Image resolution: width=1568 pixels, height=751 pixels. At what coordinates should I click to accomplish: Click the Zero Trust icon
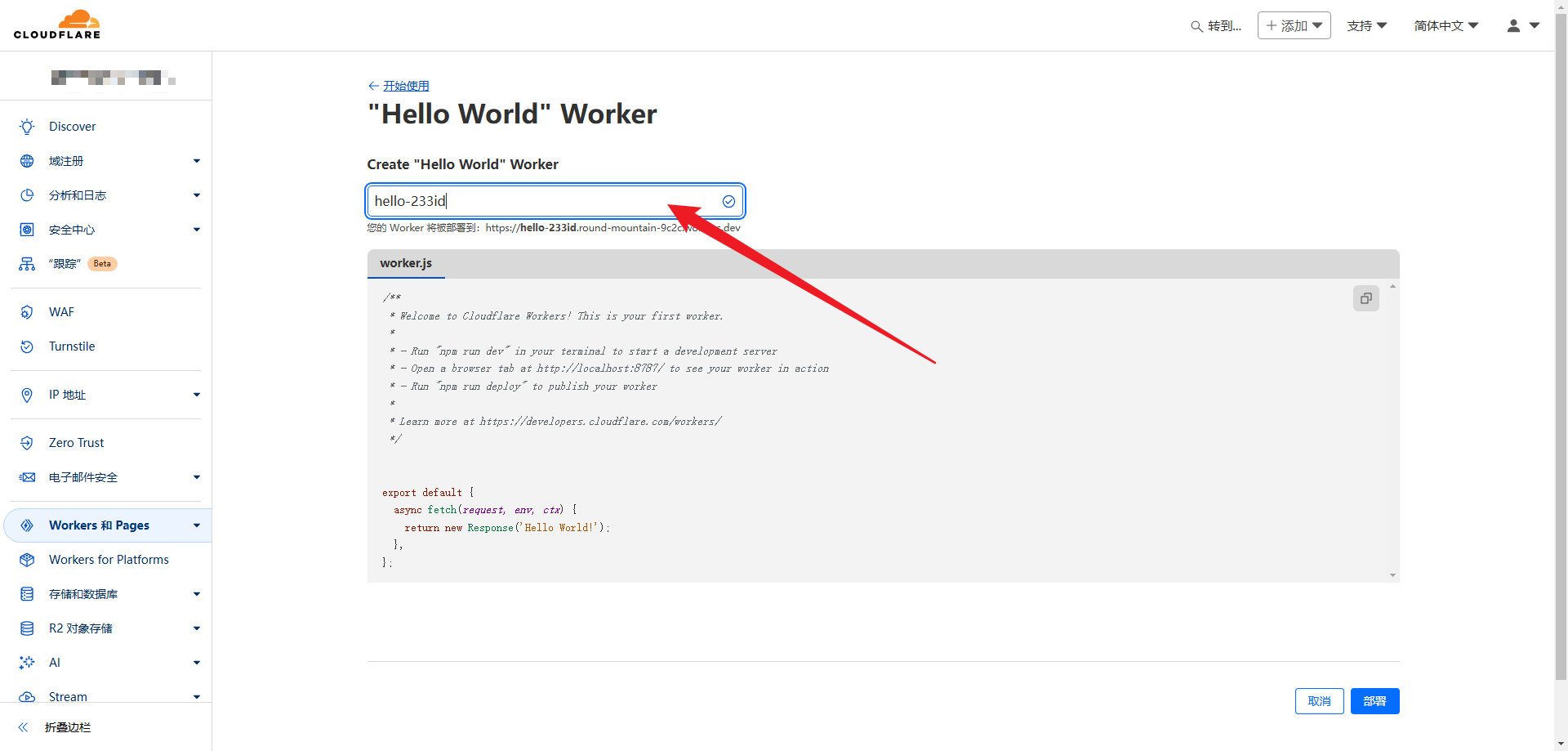click(27, 443)
